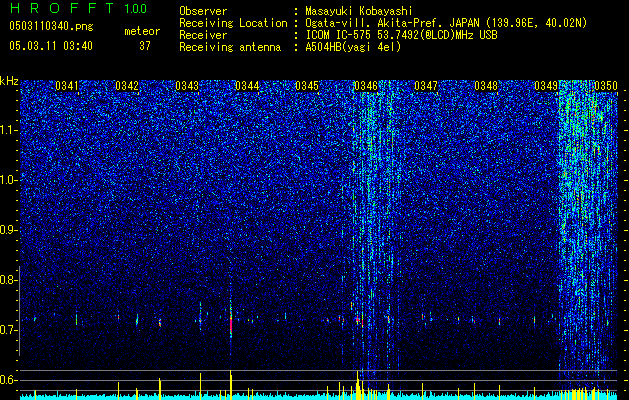629x400 pixels.
Task: Click the 0342 time marker
Action: [x=127, y=86]
